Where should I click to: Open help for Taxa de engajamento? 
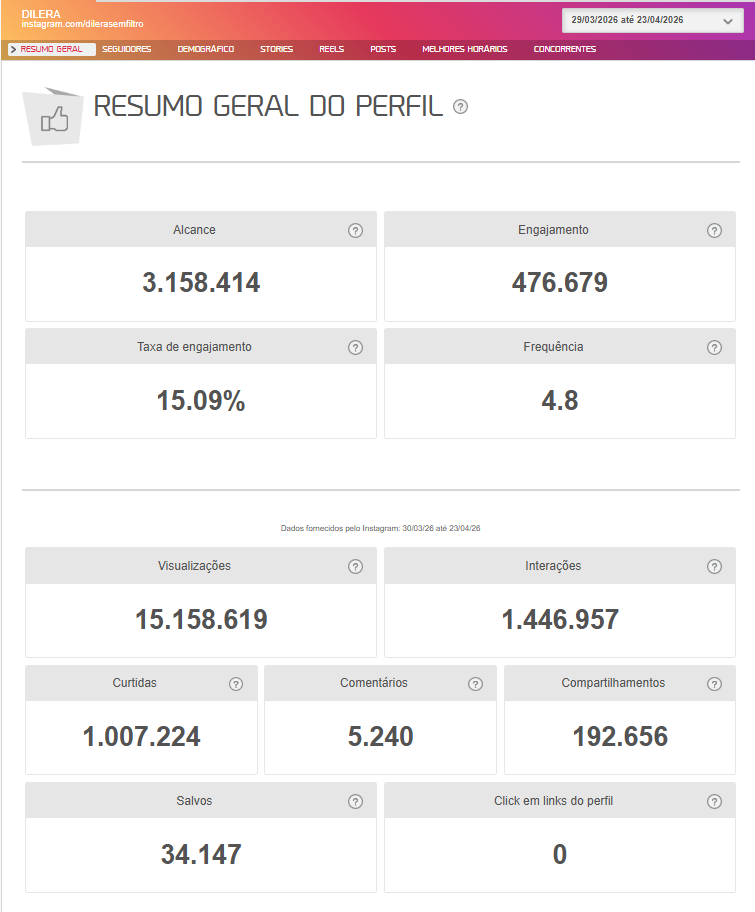tap(355, 347)
